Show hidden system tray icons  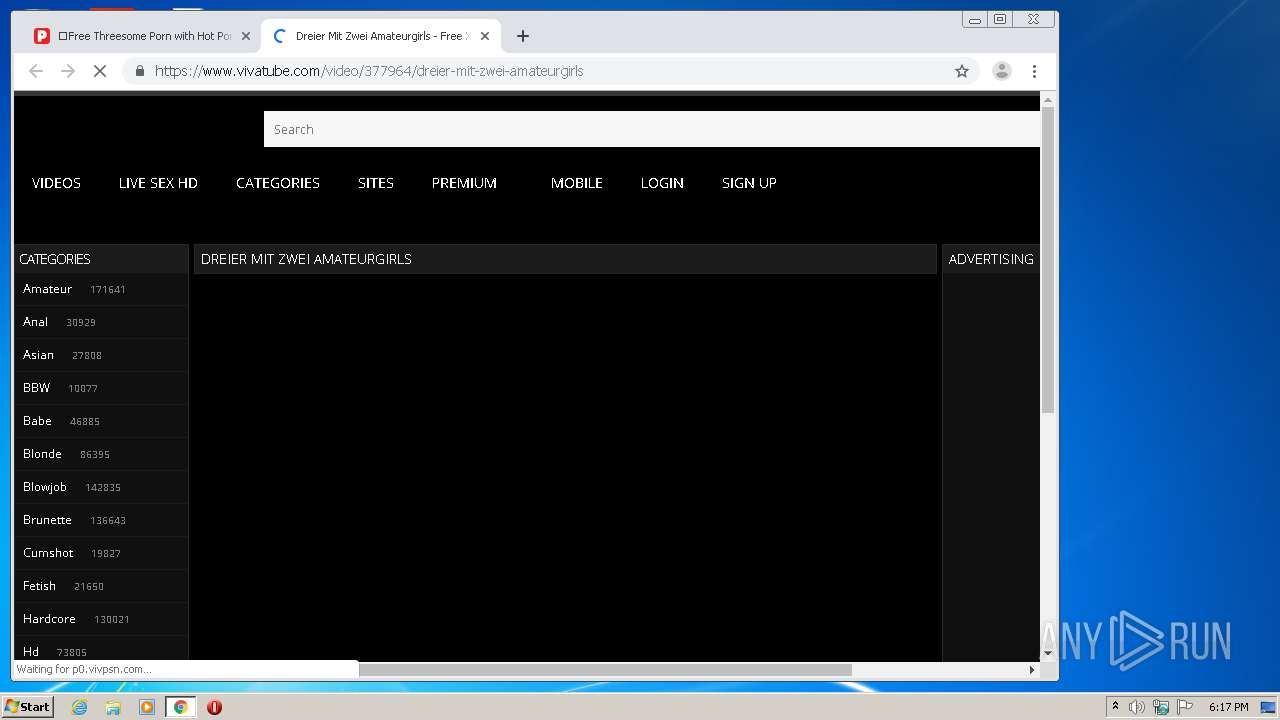pyautogui.click(x=1115, y=707)
